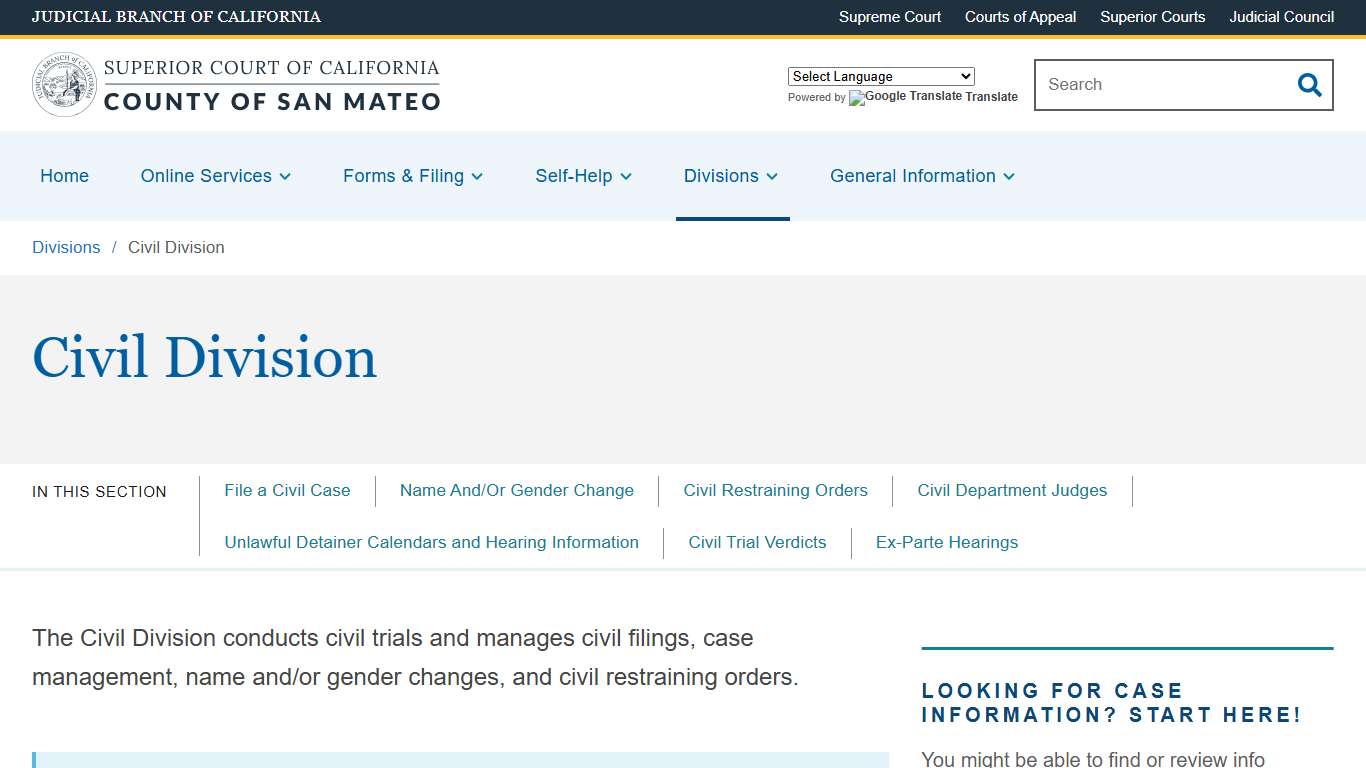Image resolution: width=1366 pixels, height=768 pixels.
Task: Select Name And/Or Gender Change
Action: (x=516, y=490)
